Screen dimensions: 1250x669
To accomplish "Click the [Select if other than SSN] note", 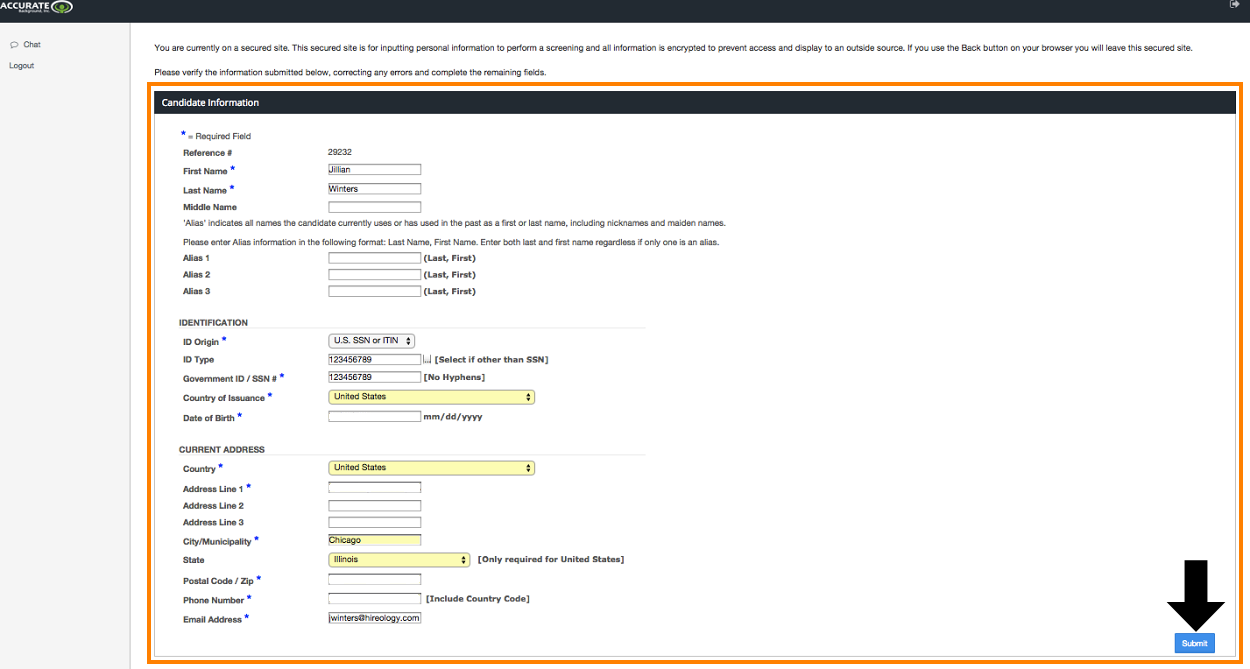I will click(x=491, y=360).
